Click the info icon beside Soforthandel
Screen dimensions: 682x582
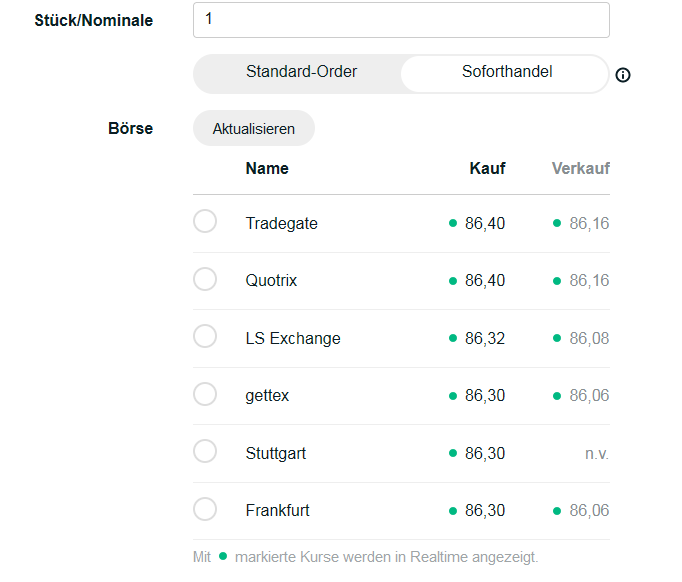[x=623, y=75]
